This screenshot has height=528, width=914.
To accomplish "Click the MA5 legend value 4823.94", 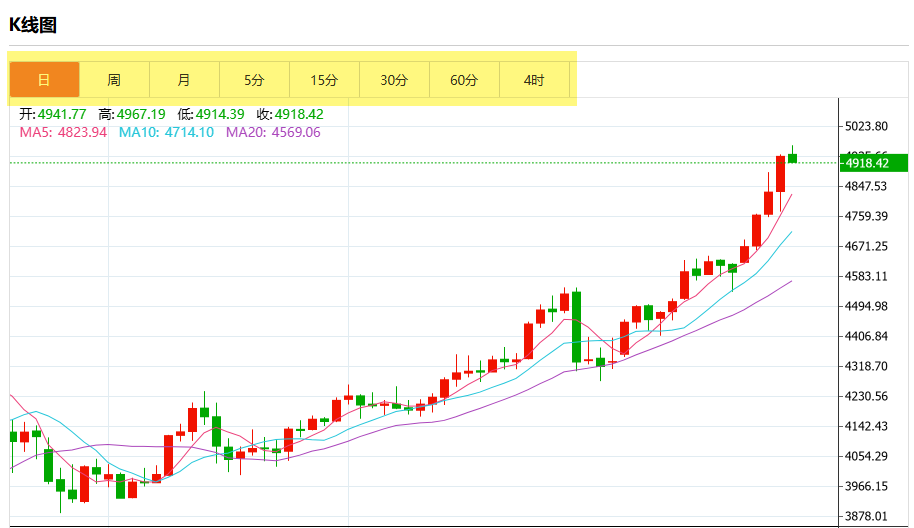I will [82, 132].
